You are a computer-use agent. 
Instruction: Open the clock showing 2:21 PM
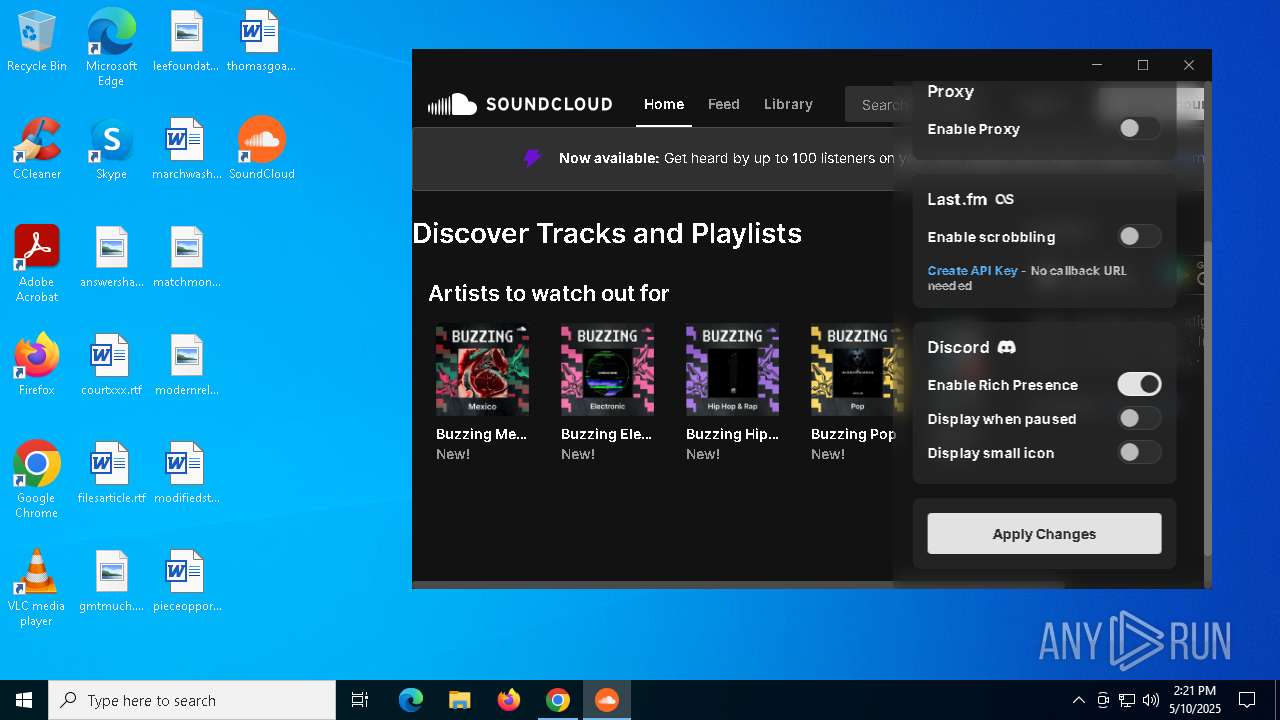(x=1195, y=700)
